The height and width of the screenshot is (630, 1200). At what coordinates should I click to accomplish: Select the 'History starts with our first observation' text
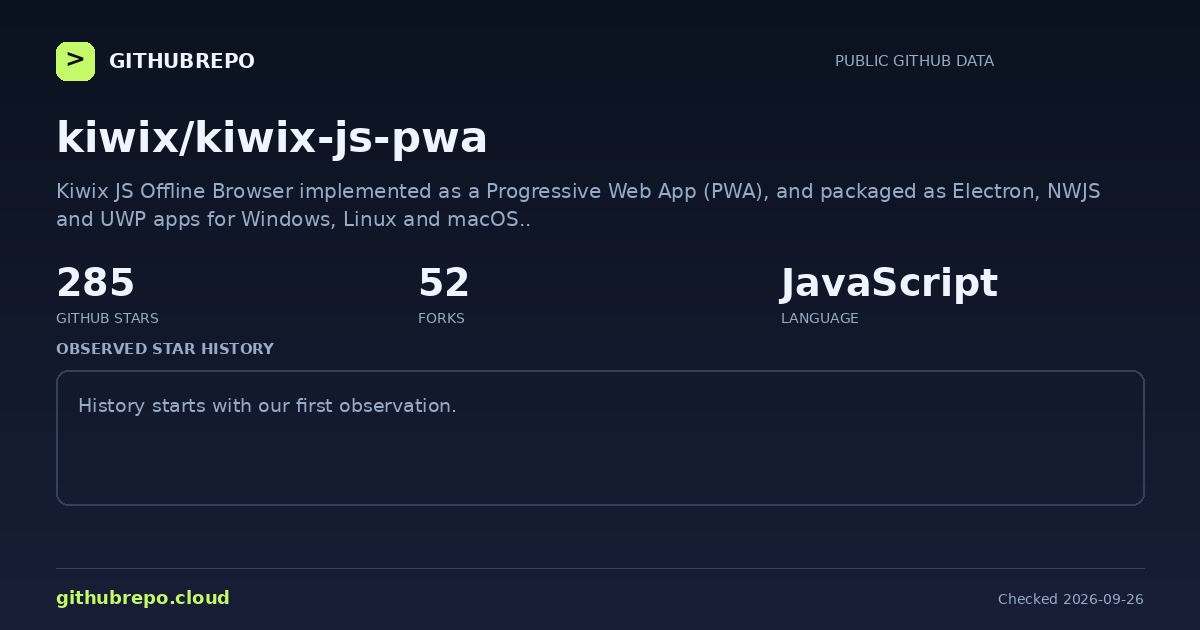(267, 406)
